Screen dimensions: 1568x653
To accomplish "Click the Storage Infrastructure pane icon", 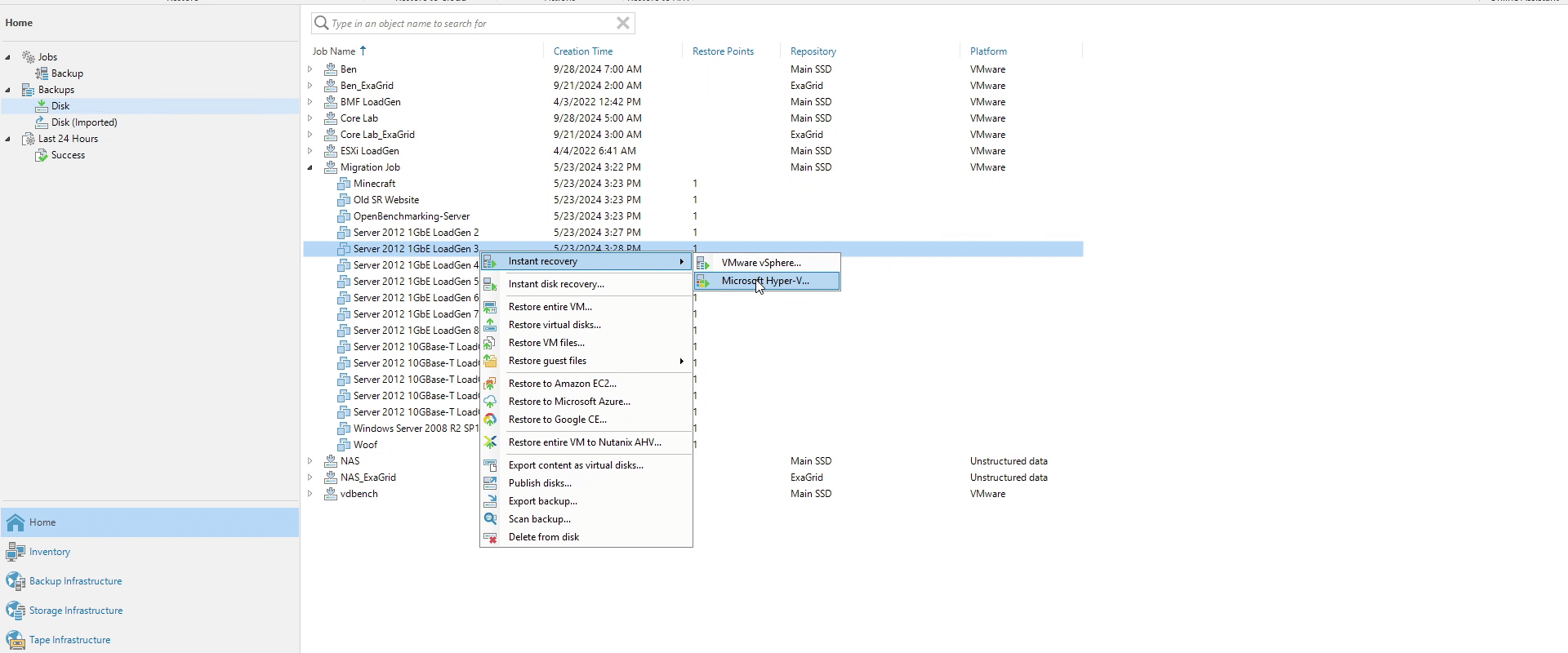I will click(x=16, y=611).
